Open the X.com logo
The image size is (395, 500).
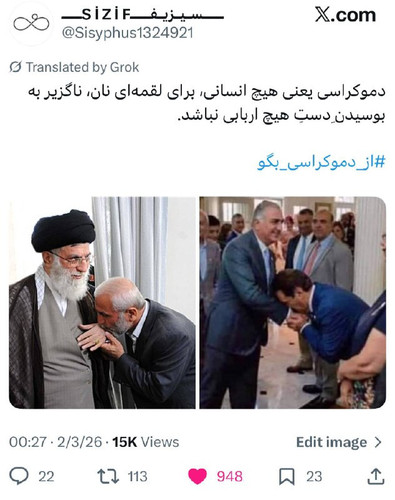(345, 15)
